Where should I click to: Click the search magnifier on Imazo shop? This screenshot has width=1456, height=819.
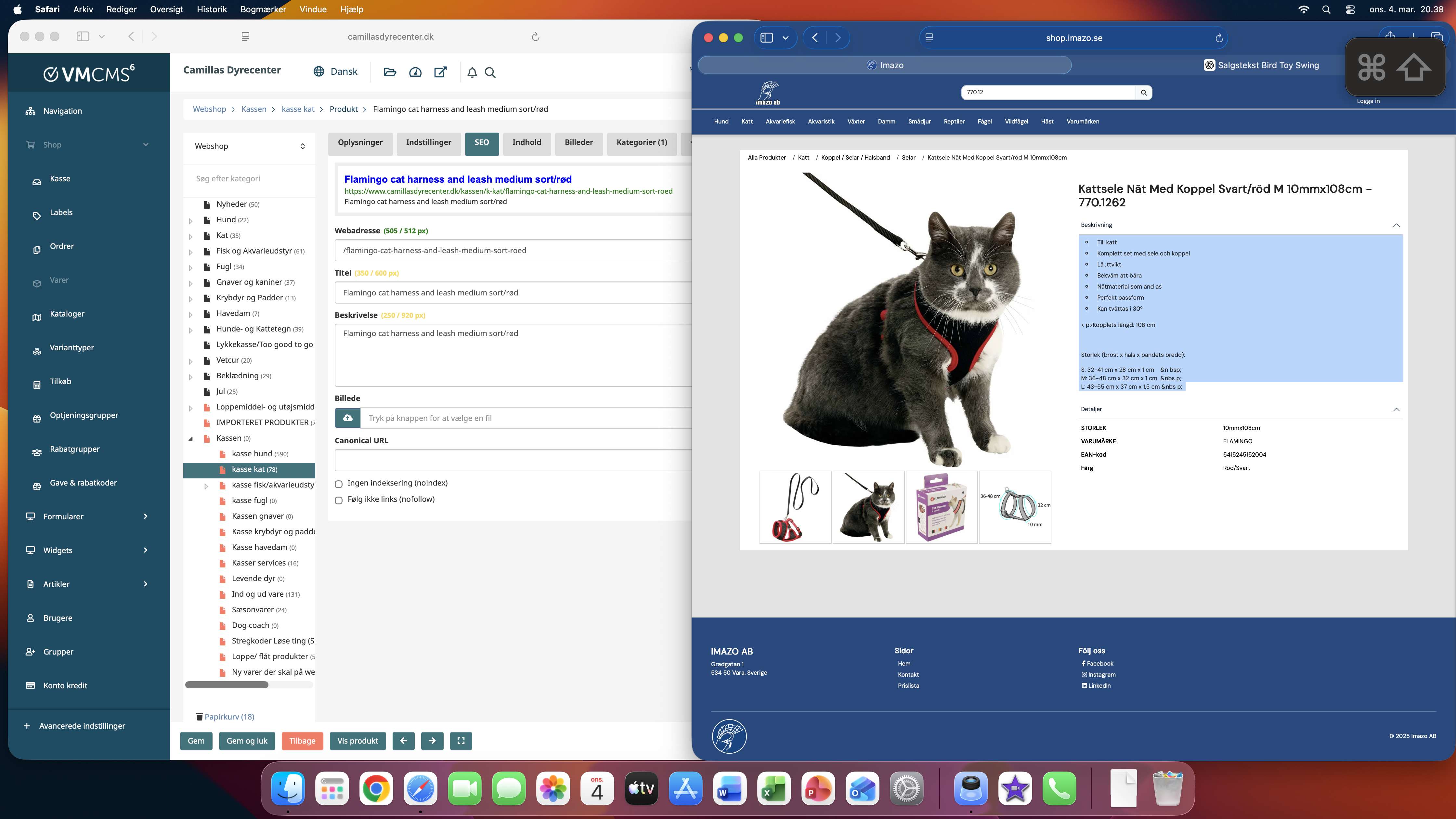[x=1143, y=92]
